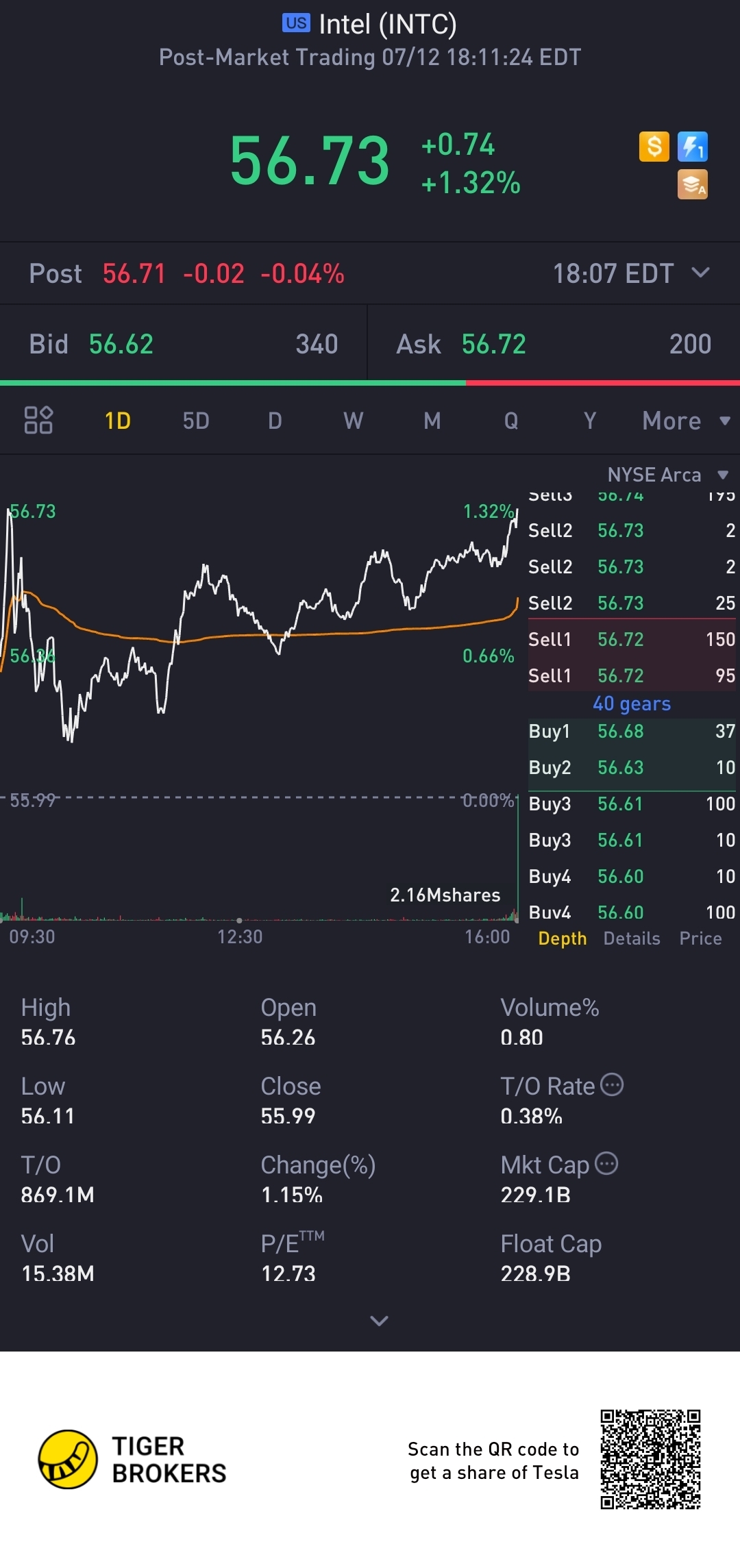
Task: Select the Sell1 56.72 row with 150
Action: [x=632, y=639]
